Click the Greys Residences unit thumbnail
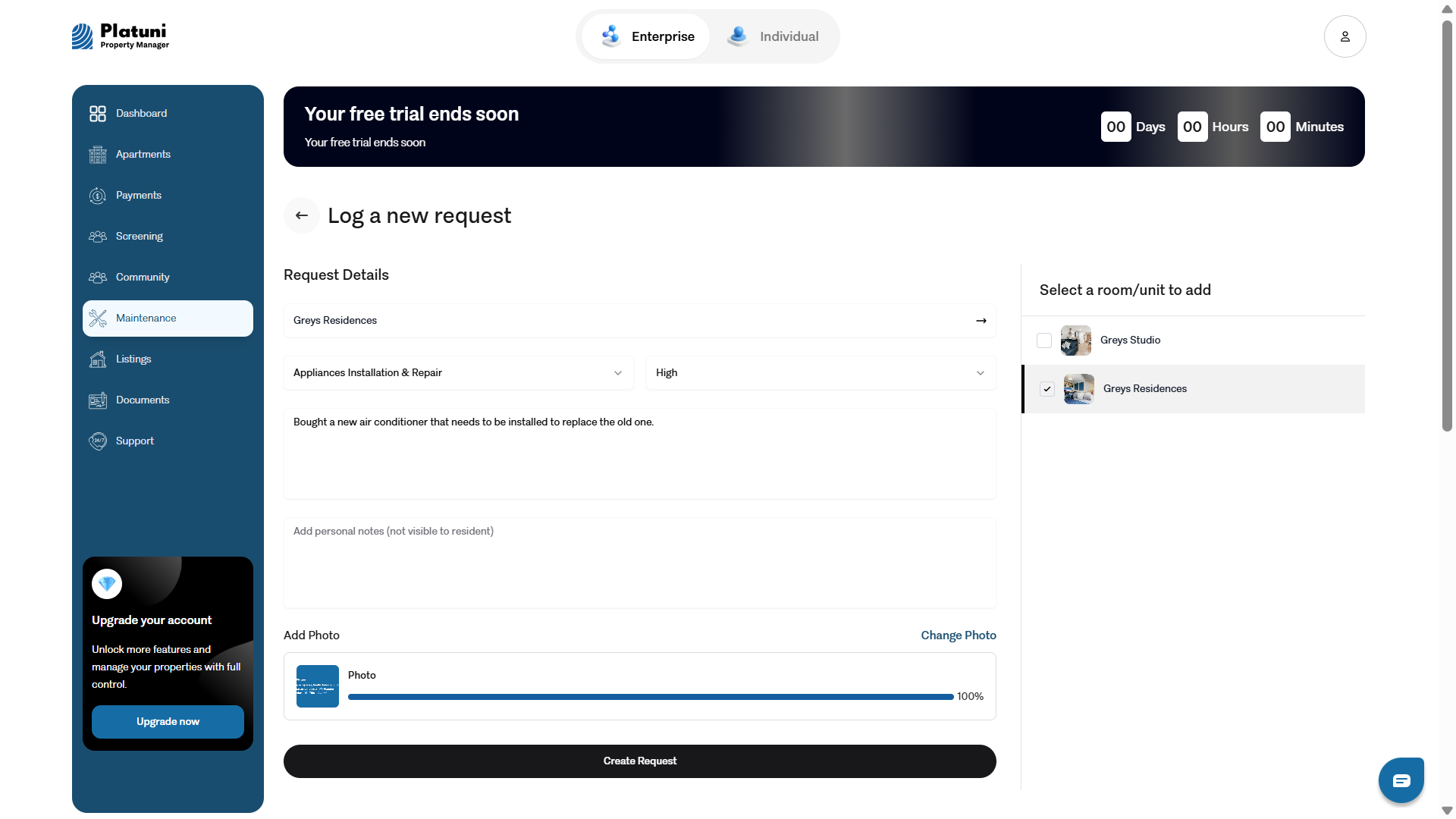This screenshot has width=1456, height=819. 1079,389
